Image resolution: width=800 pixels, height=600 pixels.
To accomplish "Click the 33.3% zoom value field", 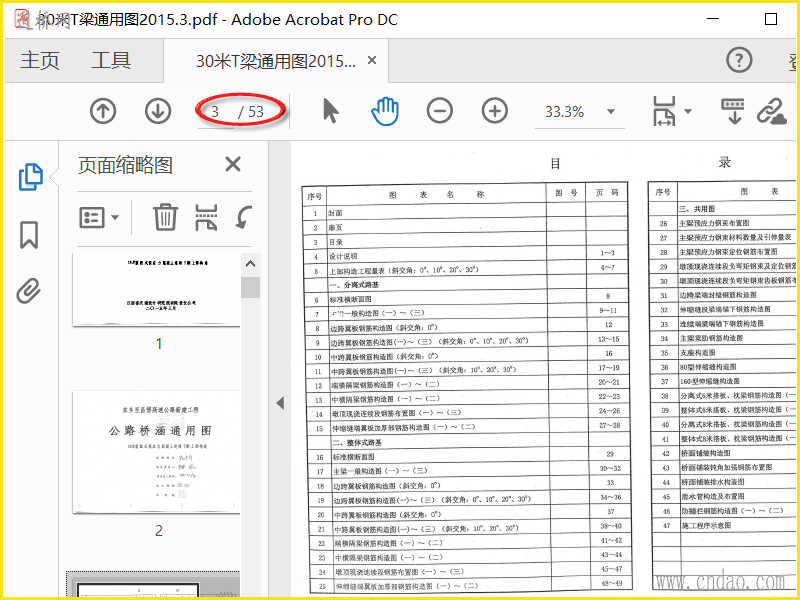I will tap(565, 112).
